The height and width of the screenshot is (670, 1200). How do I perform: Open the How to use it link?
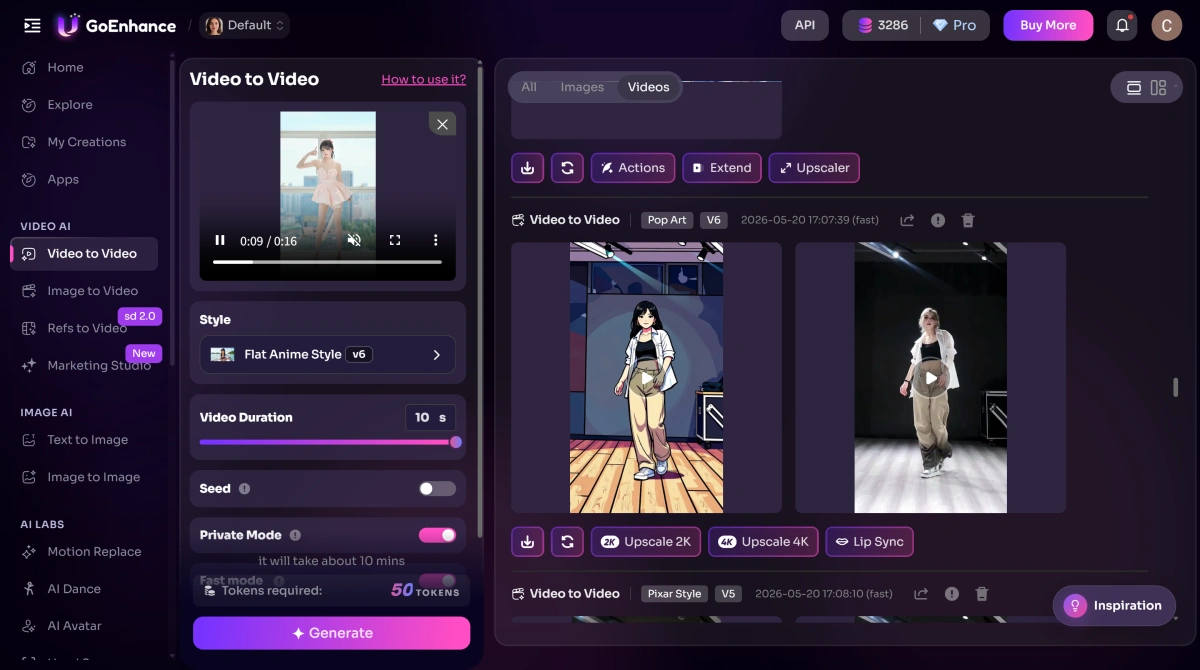click(424, 80)
